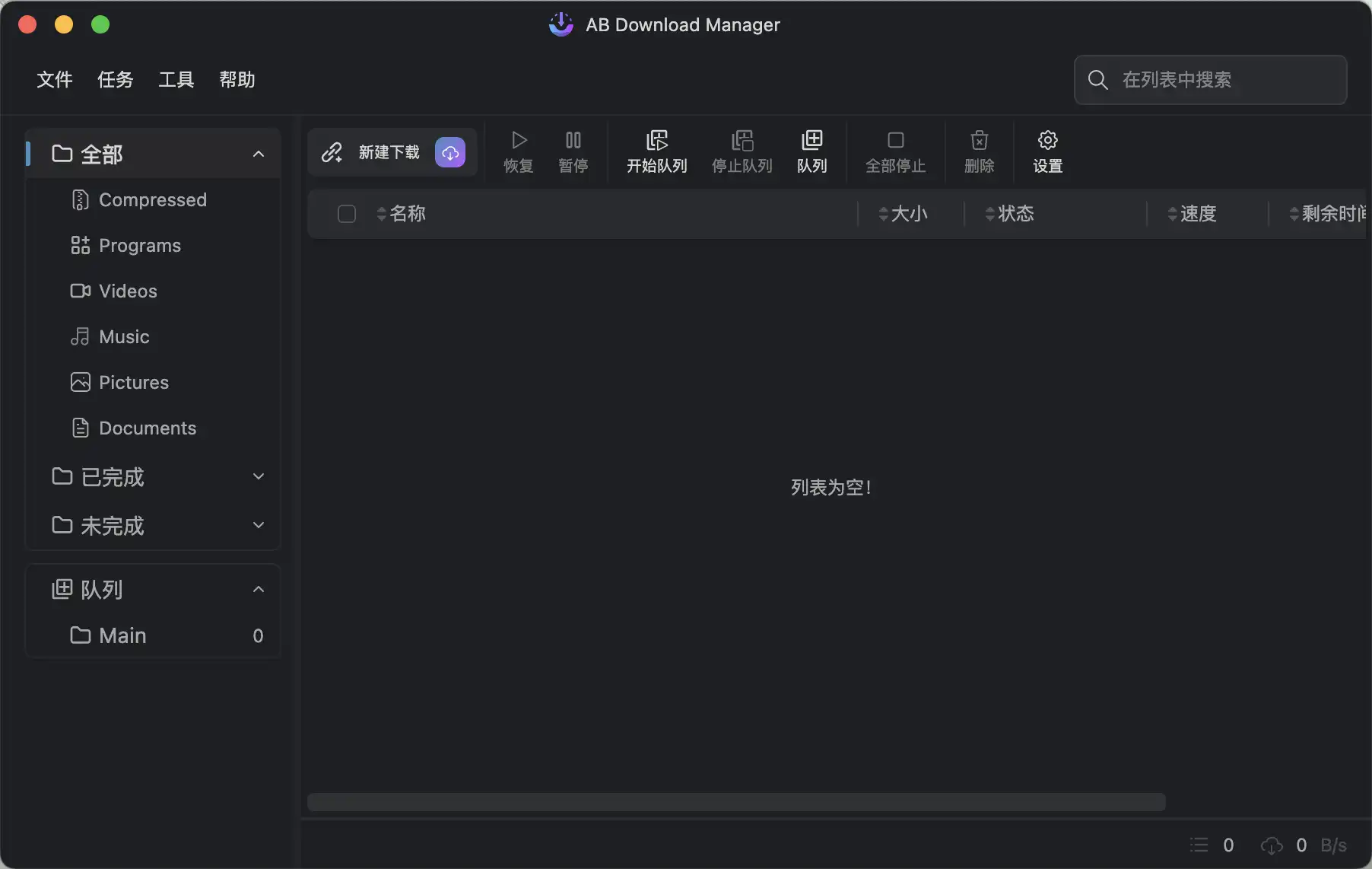The width and height of the screenshot is (1372, 869).
Task: Sort the list by 大小 column
Action: pos(904,214)
